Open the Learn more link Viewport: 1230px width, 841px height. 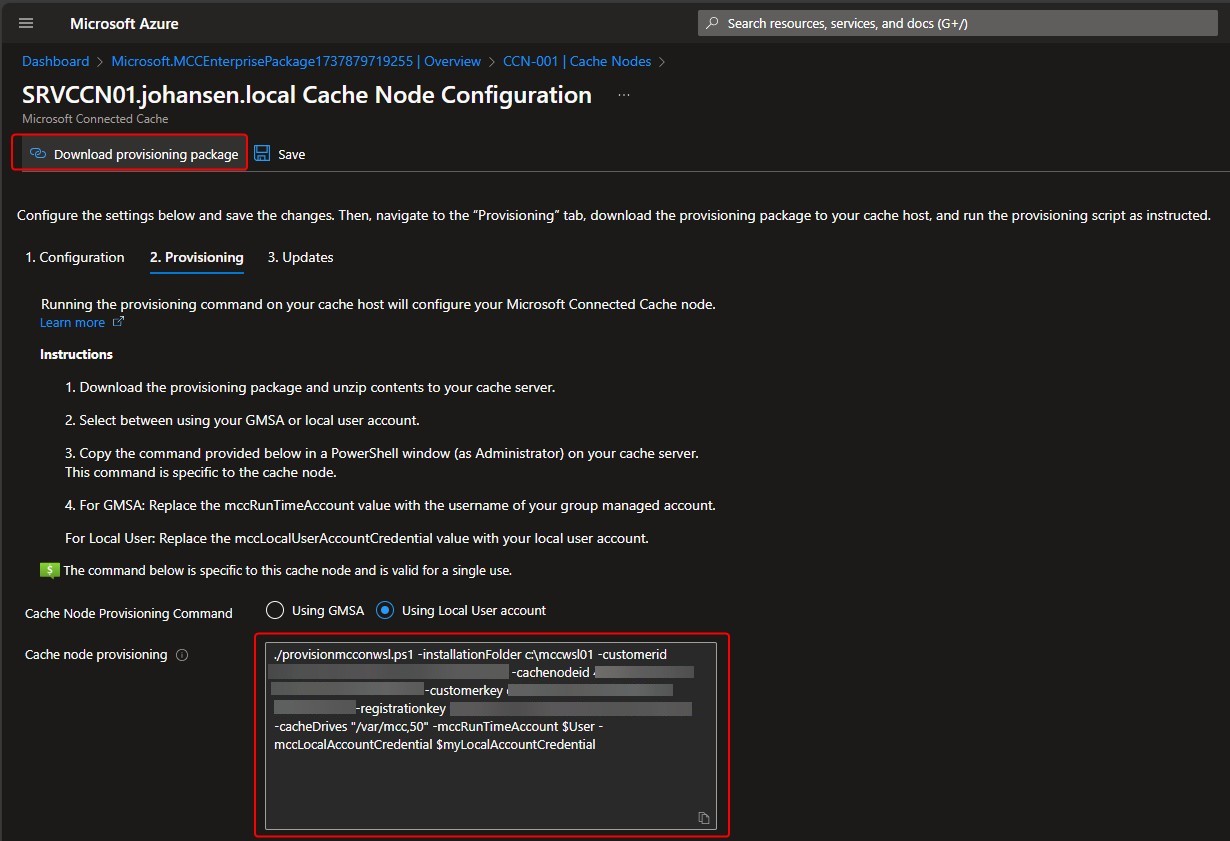coord(72,322)
